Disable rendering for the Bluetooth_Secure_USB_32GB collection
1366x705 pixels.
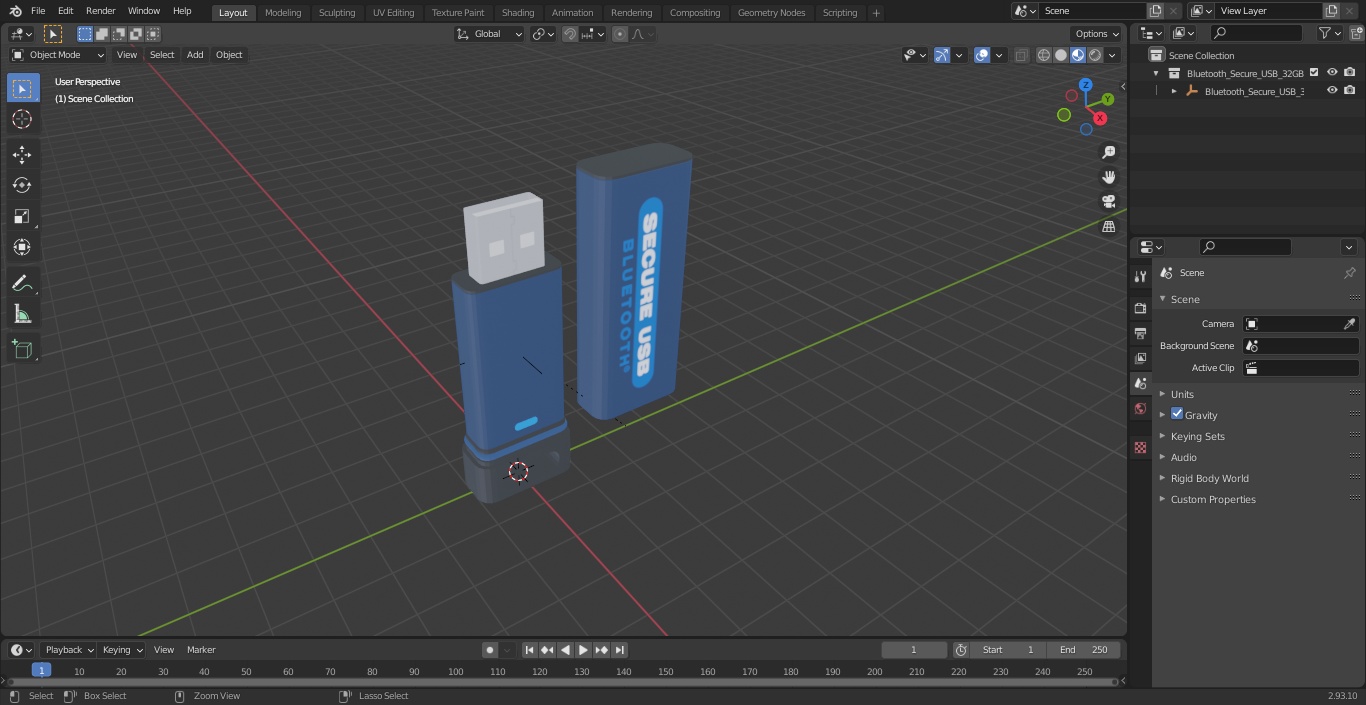[1350, 72]
